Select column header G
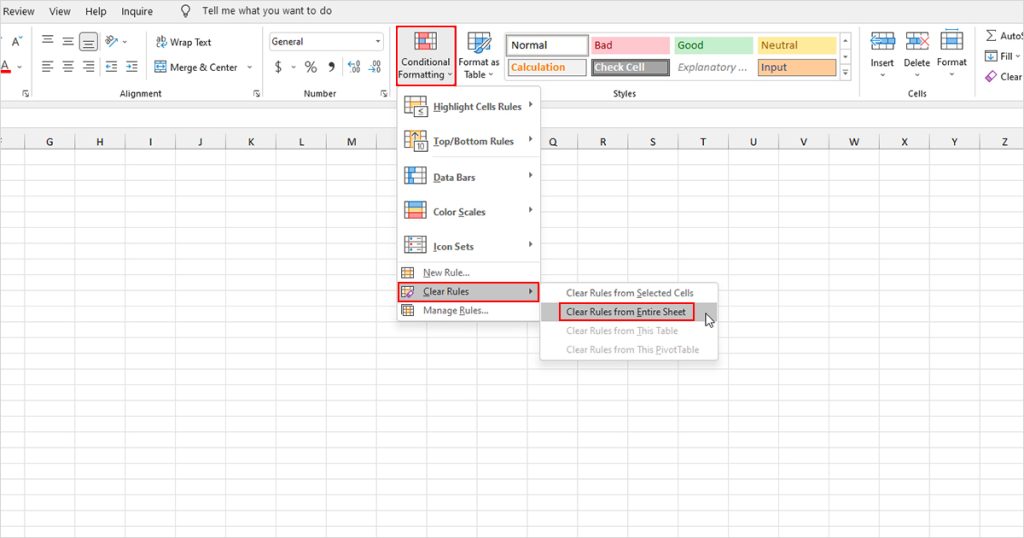Viewport: 1024px width, 538px height. coord(50,142)
